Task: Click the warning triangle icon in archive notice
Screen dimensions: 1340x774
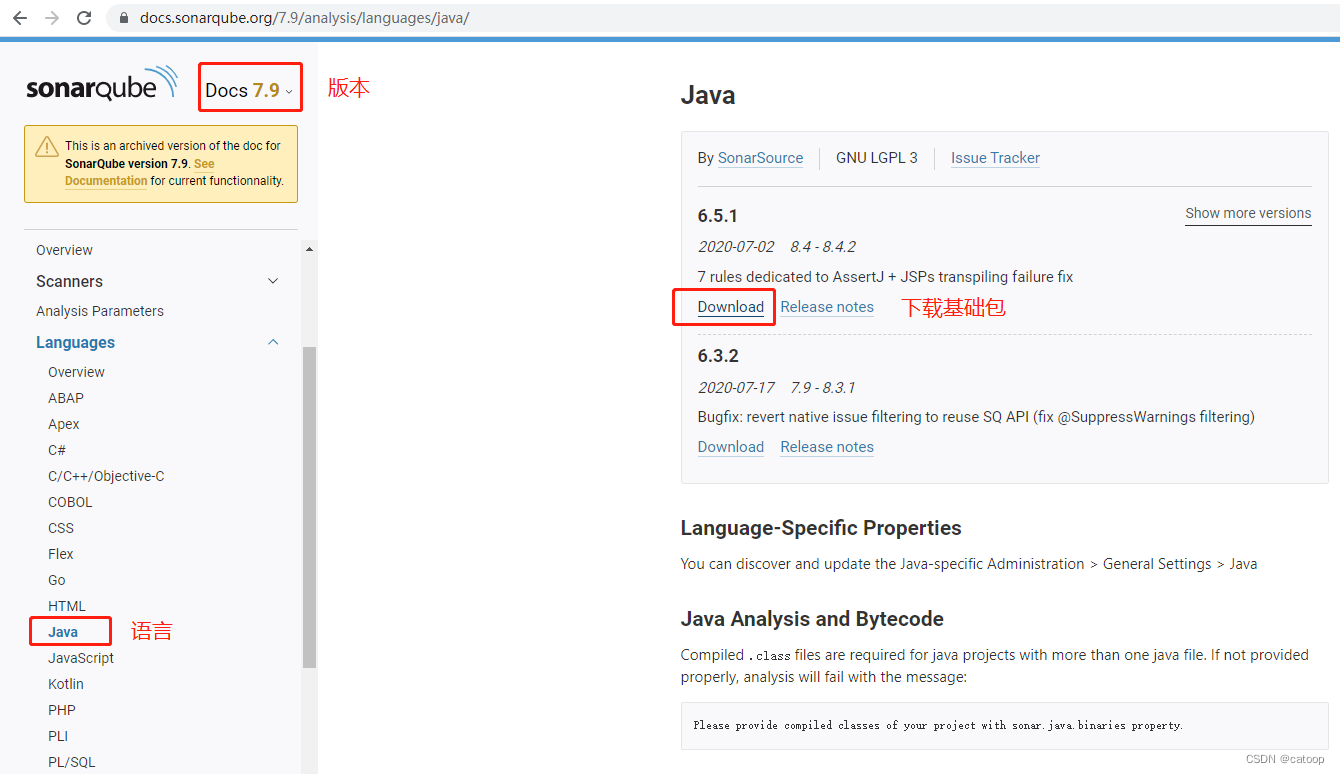Action: 46,147
